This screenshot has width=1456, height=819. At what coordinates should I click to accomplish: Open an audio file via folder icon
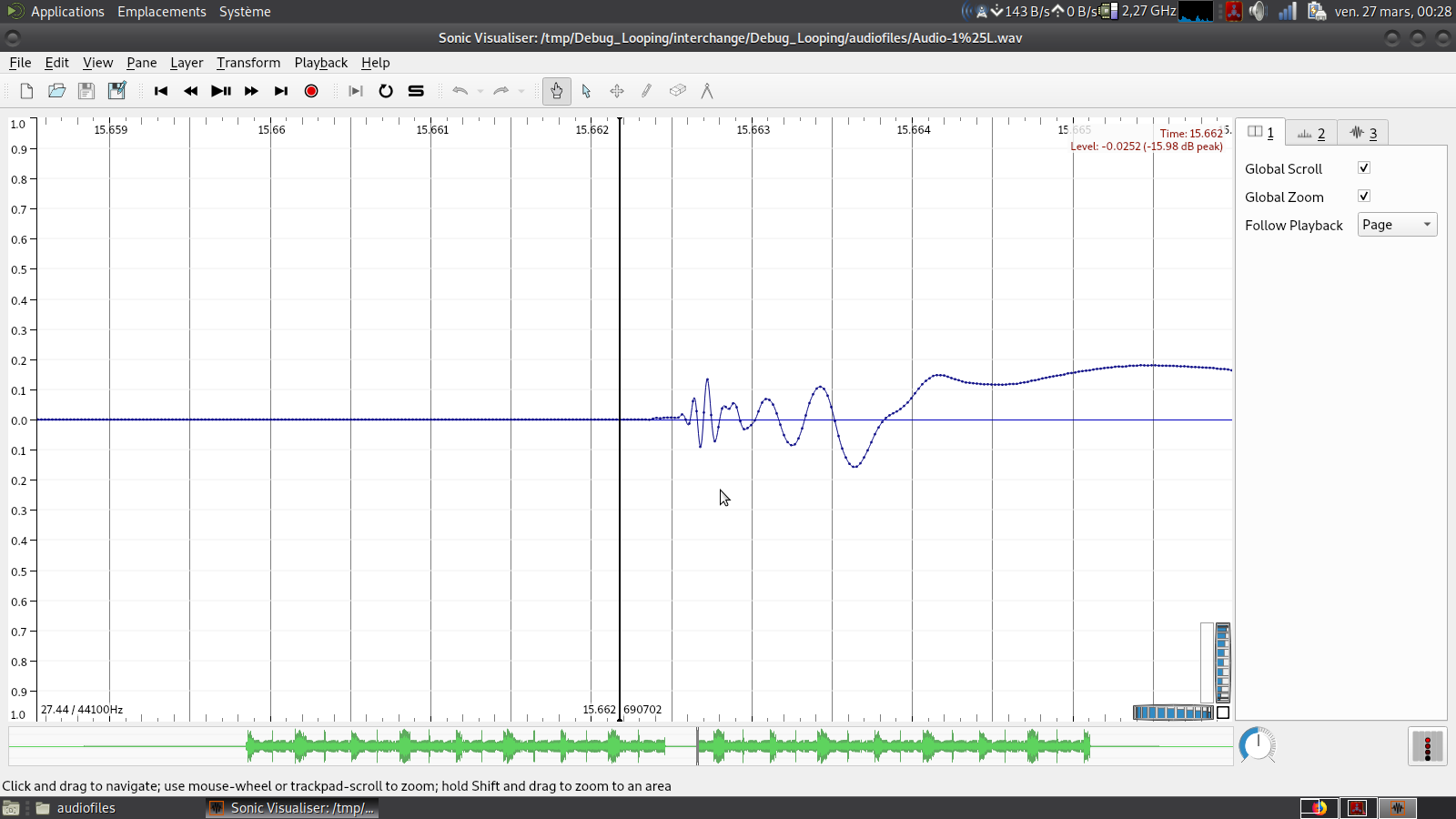[56, 91]
